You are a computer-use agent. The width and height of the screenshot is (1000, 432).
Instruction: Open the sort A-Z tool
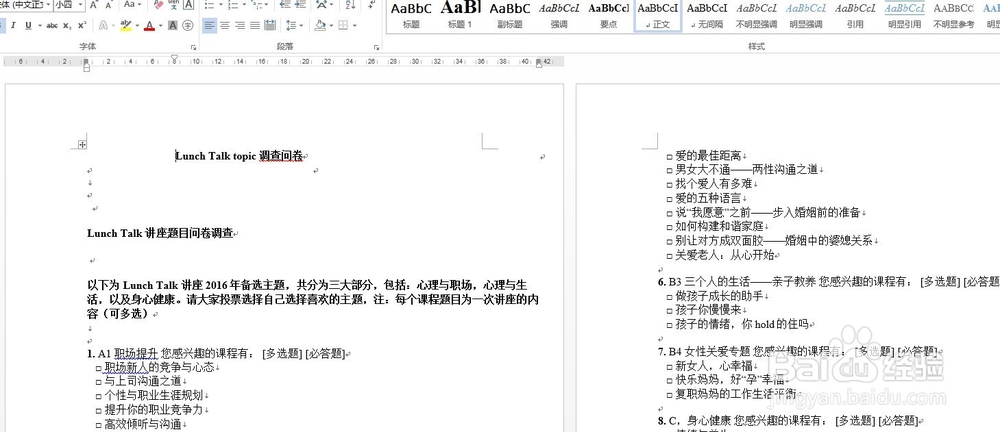click(350, 5)
